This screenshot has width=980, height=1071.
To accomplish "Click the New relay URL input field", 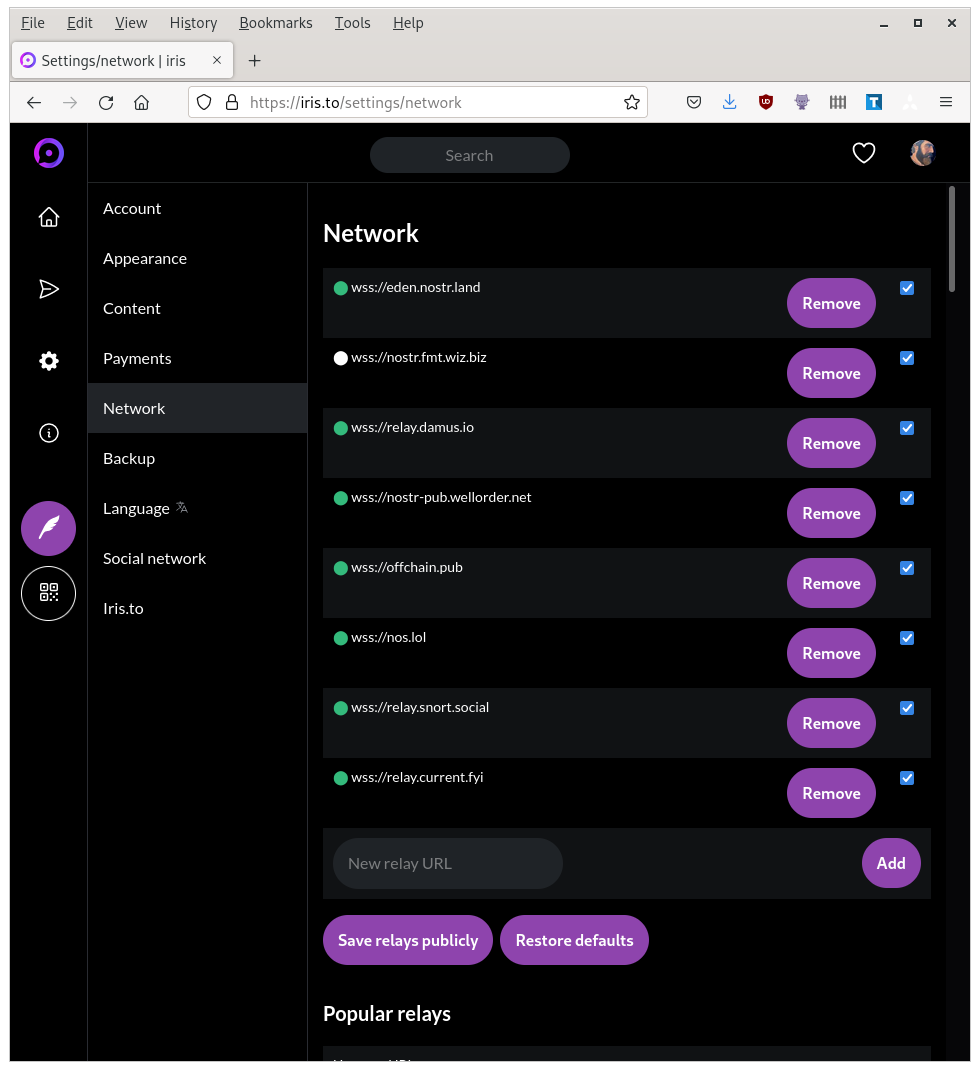I will click(x=447, y=862).
